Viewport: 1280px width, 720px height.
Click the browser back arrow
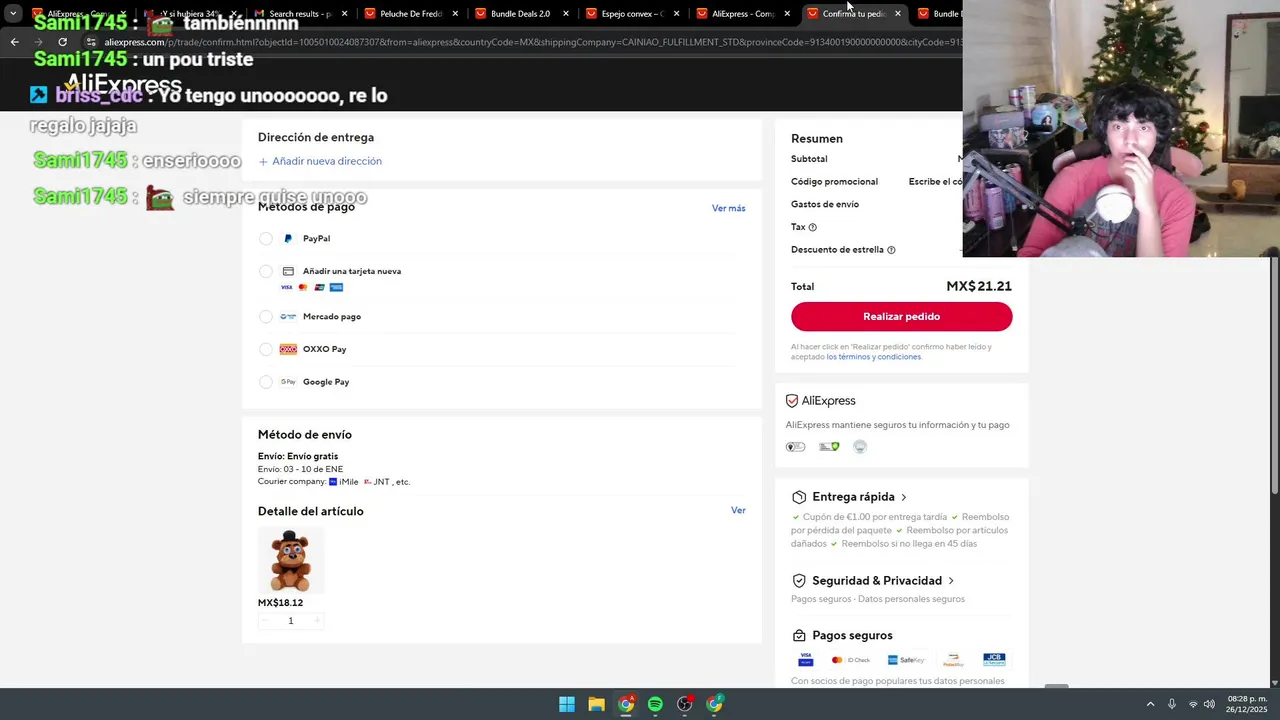(x=14, y=42)
